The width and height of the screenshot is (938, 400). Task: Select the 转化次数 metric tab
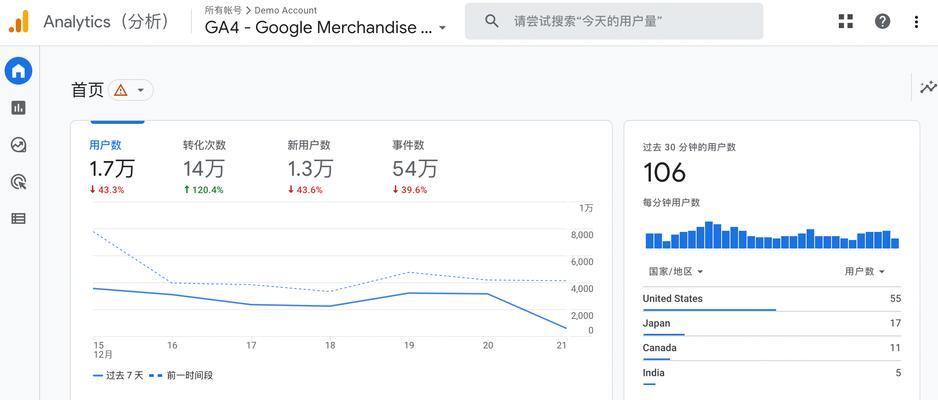(204, 167)
